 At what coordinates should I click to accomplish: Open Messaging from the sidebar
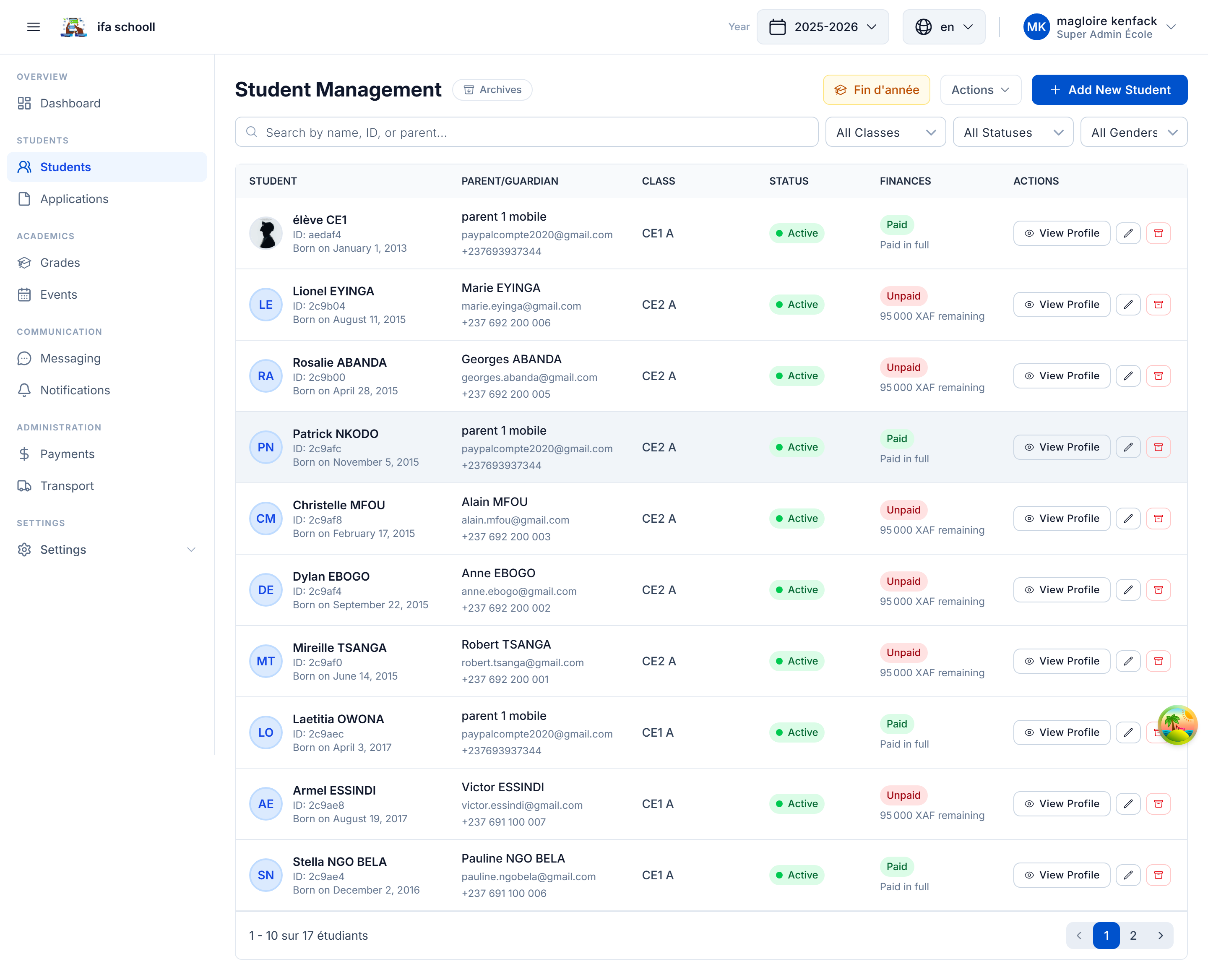70,358
